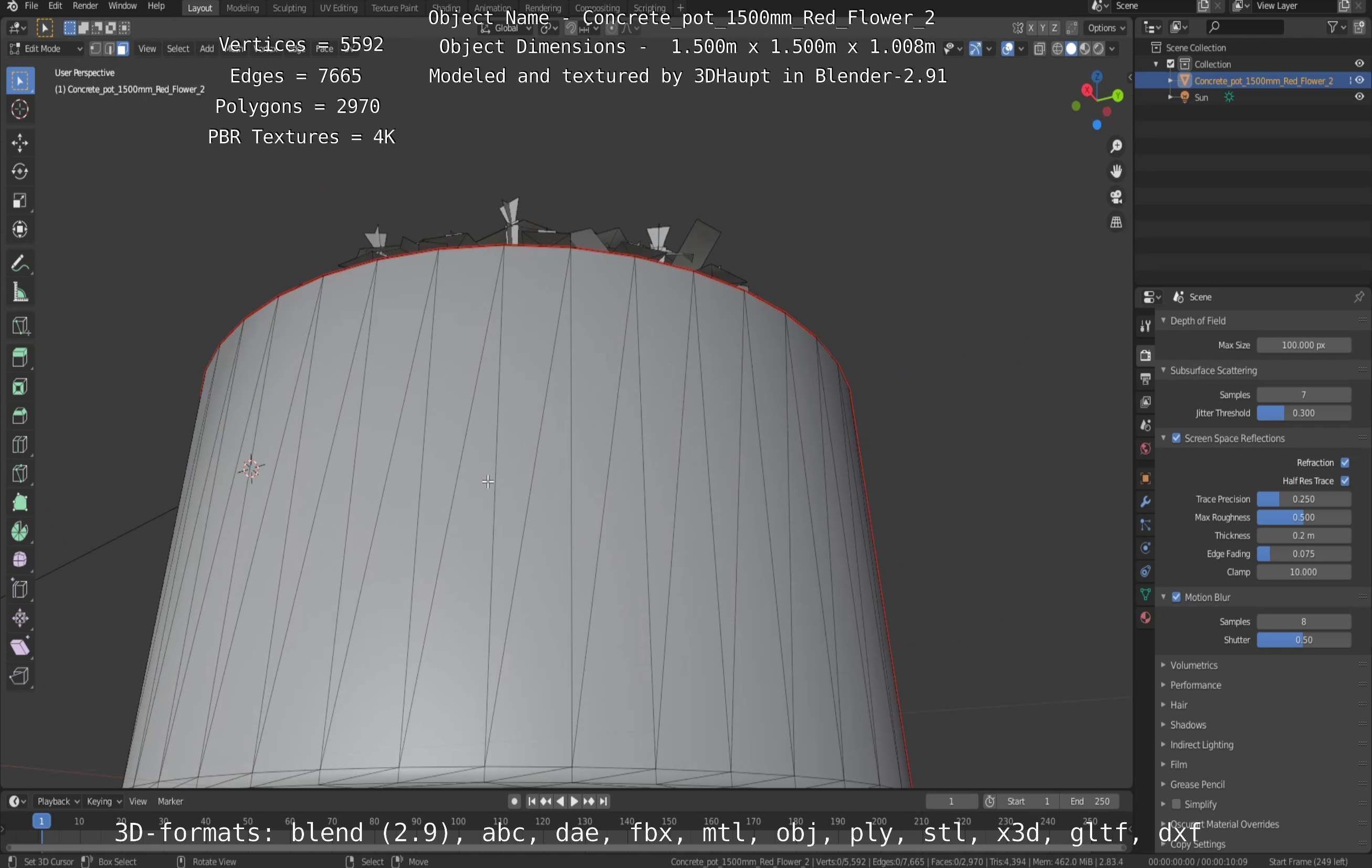Switch to the Sculpting workspace tab
This screenshot has width=1372, height=868.
tap(289, 8)
